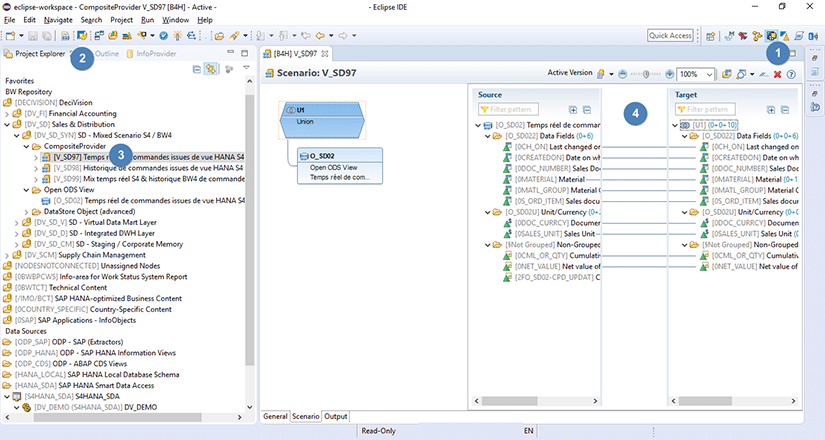Select [0MATERIAL] field in Target list
Image resolution: width=825 pixels, height=440 pixels.
click(x=750, y=179)
